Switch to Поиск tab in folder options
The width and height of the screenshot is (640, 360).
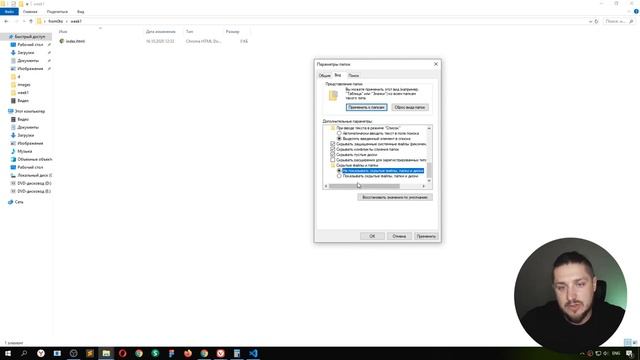(353, 76)
